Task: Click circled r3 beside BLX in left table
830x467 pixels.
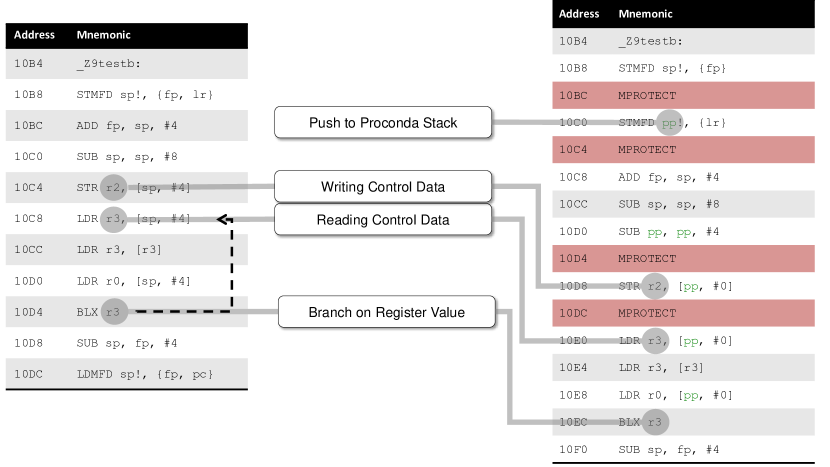Action: click(x=116, y=312)
